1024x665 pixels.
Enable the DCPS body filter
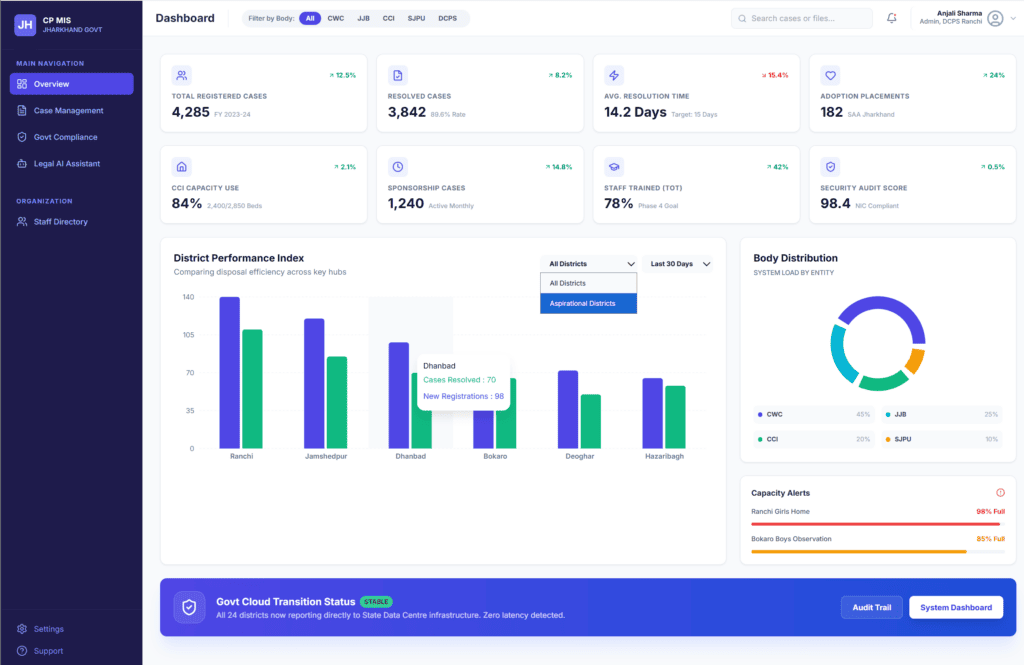click(447, 18)
